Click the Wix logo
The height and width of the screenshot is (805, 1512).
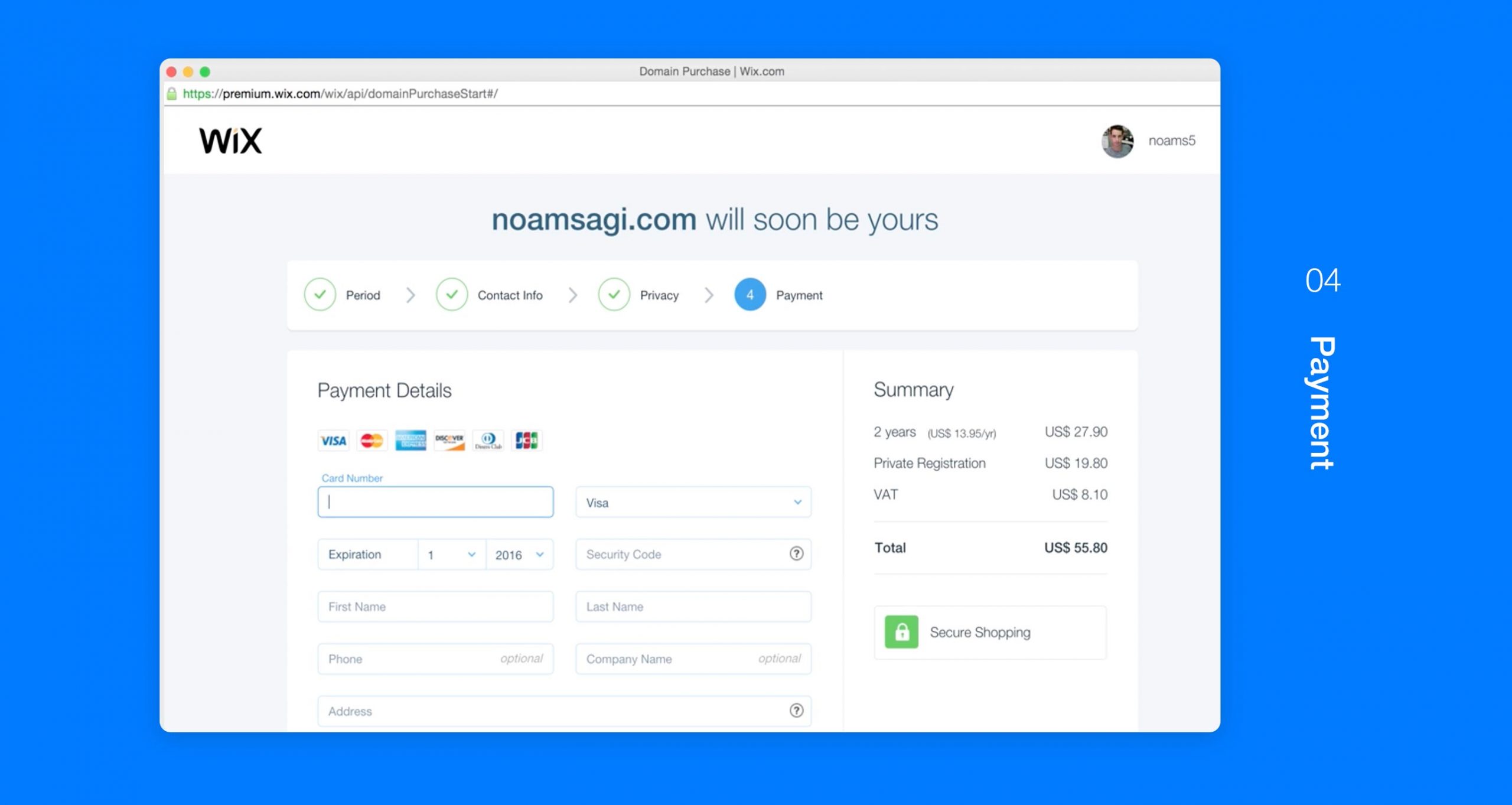[x=230, y=141]
